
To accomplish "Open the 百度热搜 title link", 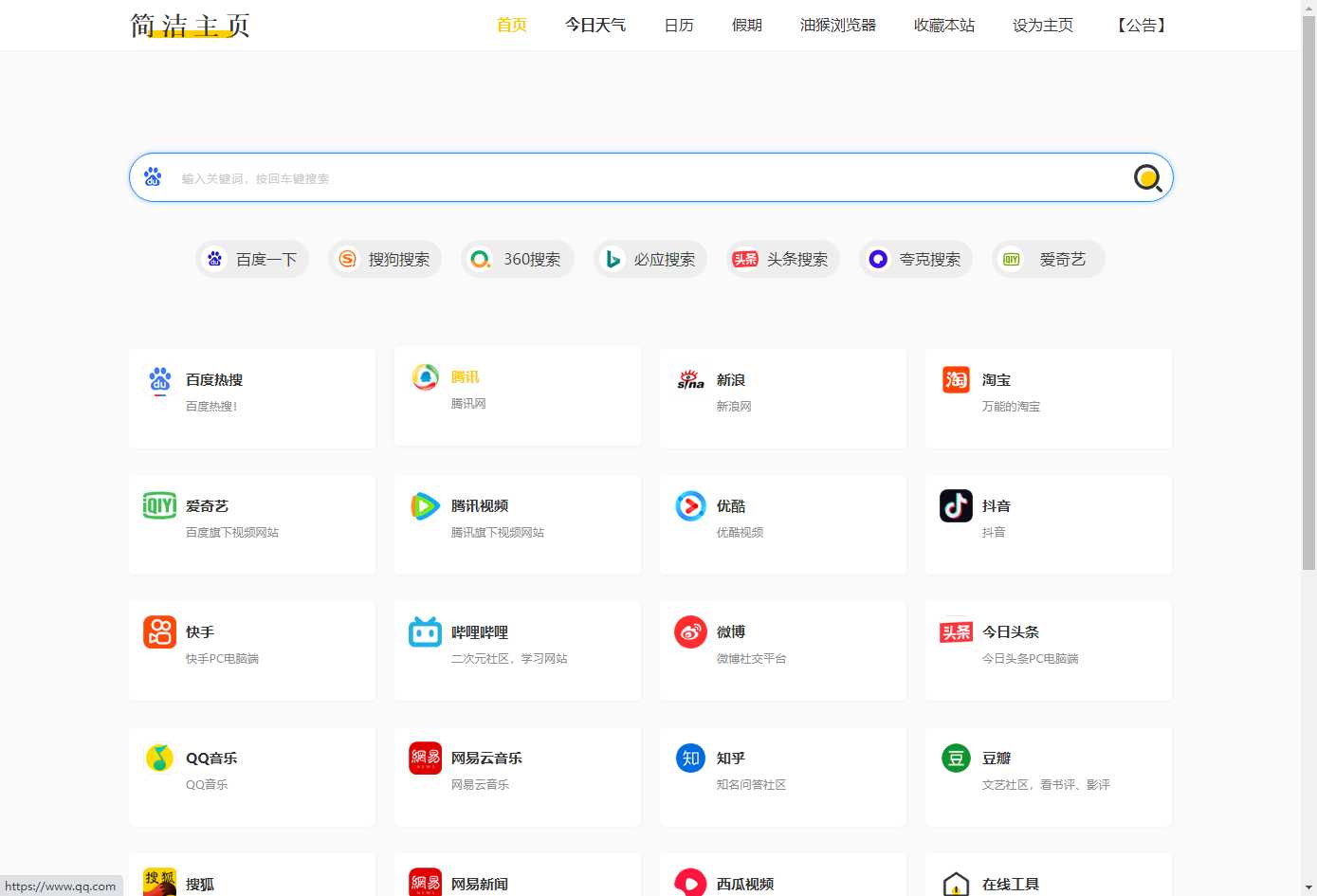I will click(214, 379).
